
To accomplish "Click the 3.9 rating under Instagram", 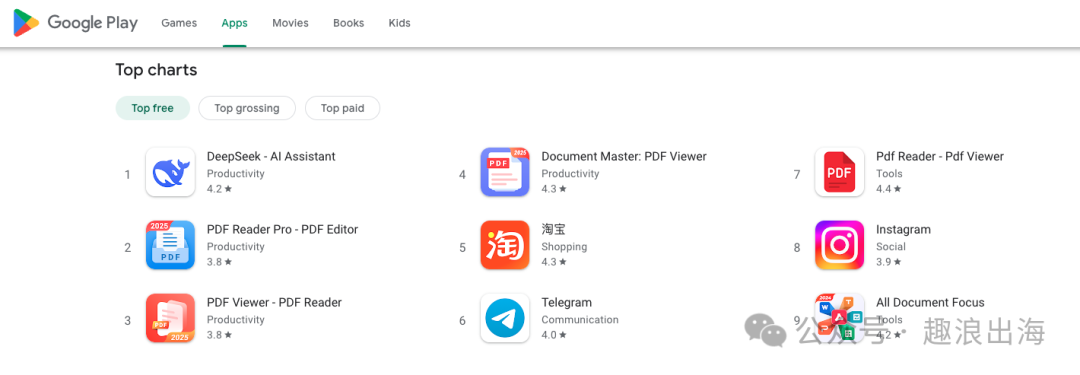I will tap(889, 262).
